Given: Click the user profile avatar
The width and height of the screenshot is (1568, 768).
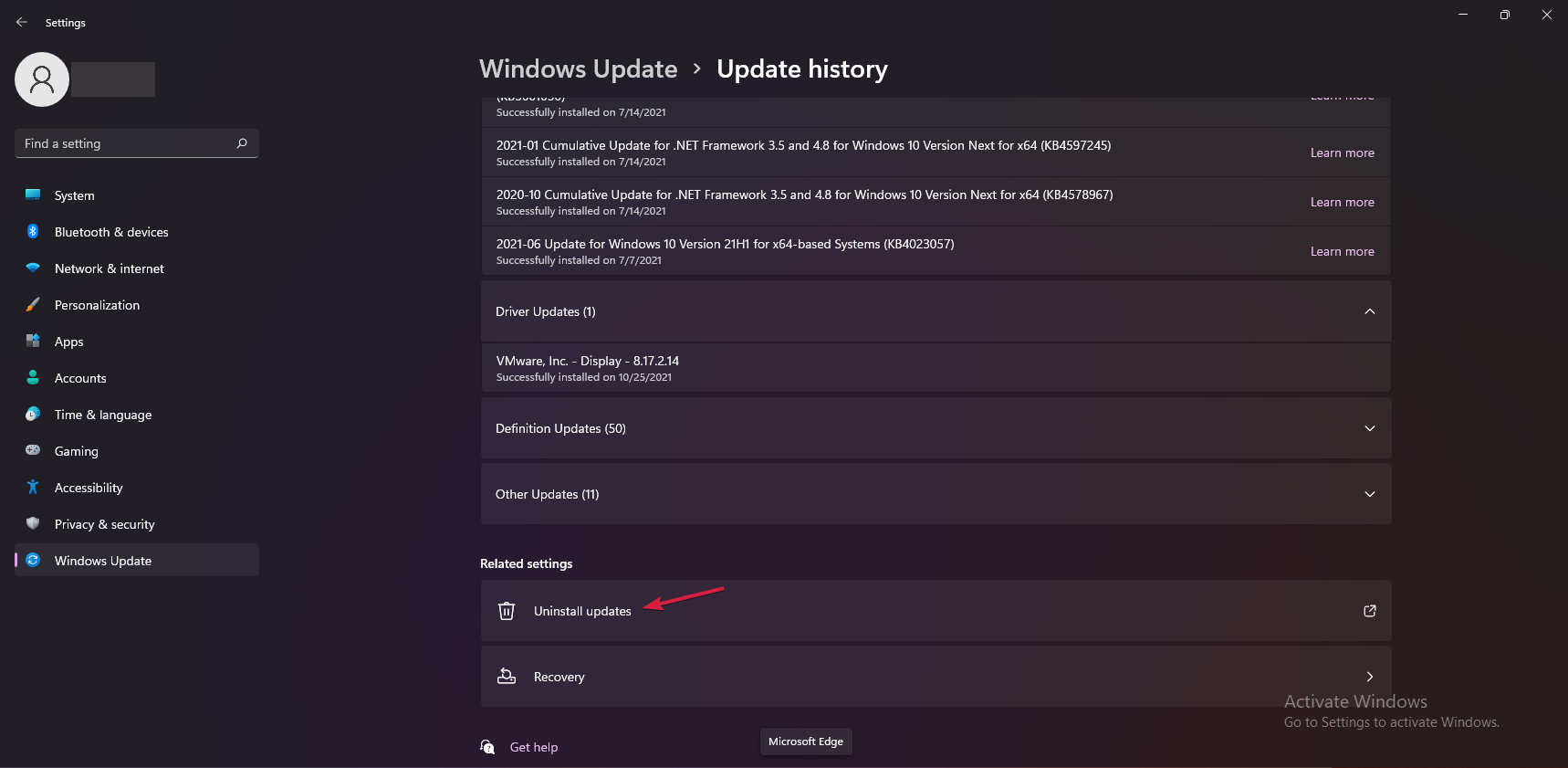Looking at the screenshot, I should coord(42,79).
